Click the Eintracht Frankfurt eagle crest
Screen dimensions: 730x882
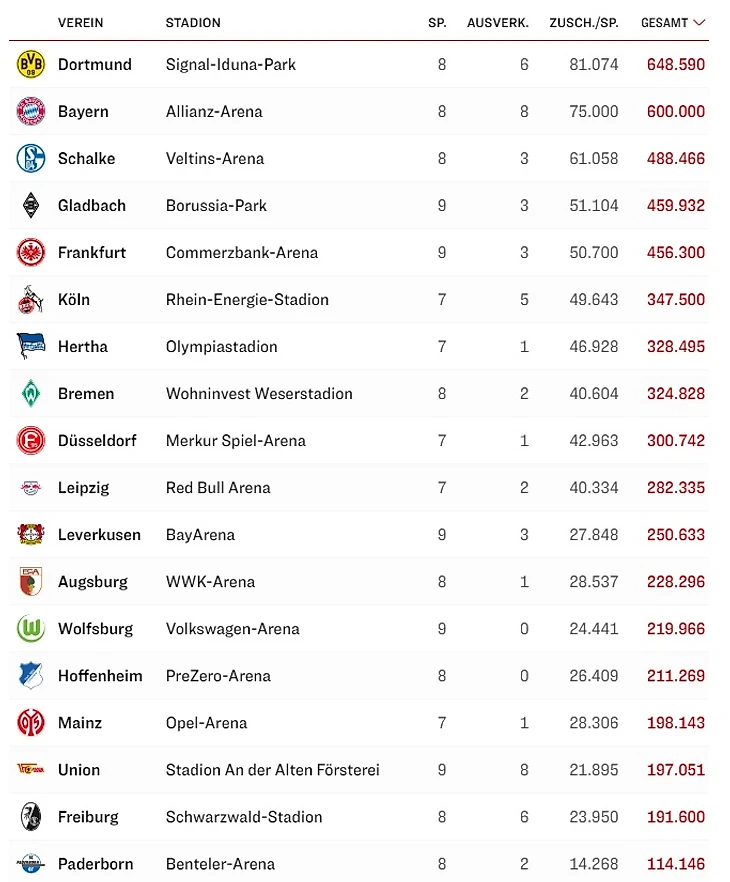[x=31, y=253]
